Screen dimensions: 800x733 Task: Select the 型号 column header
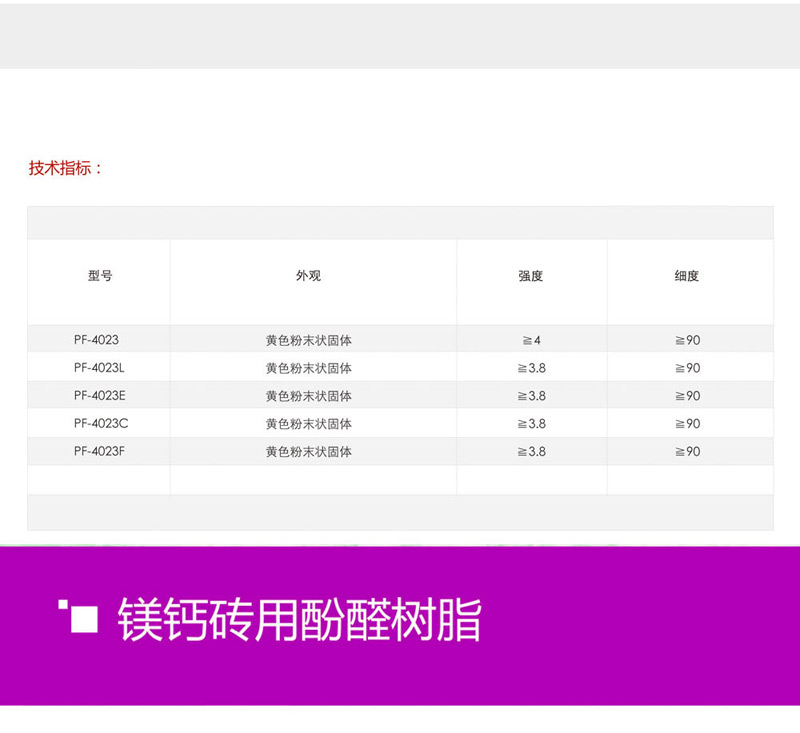[x=100, y=276]
